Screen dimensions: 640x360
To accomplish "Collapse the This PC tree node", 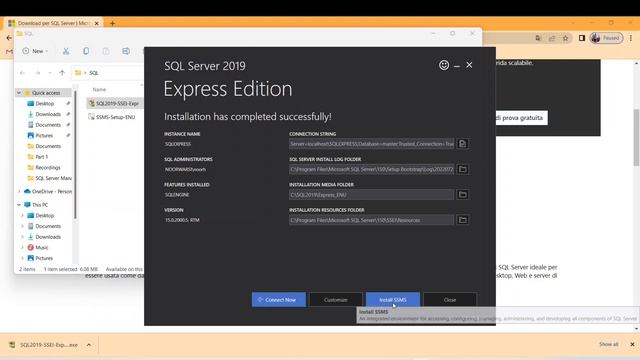I will 19,205.
